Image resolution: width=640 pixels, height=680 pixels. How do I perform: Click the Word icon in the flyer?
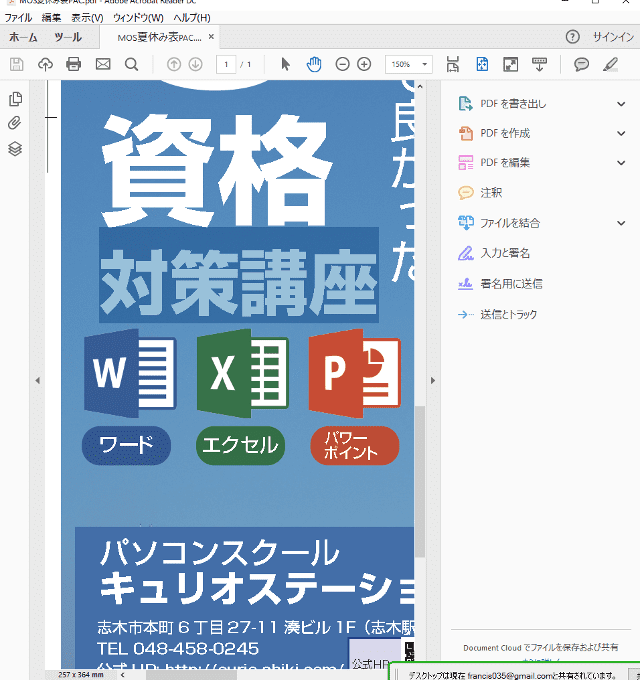[x=130, y=373]
